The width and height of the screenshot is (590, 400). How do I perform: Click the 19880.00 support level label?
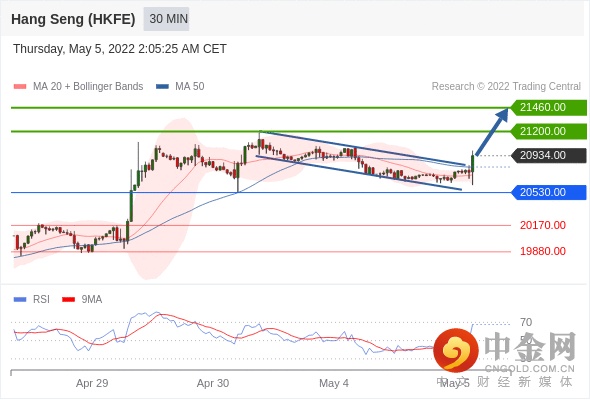[x=543, y=251]
